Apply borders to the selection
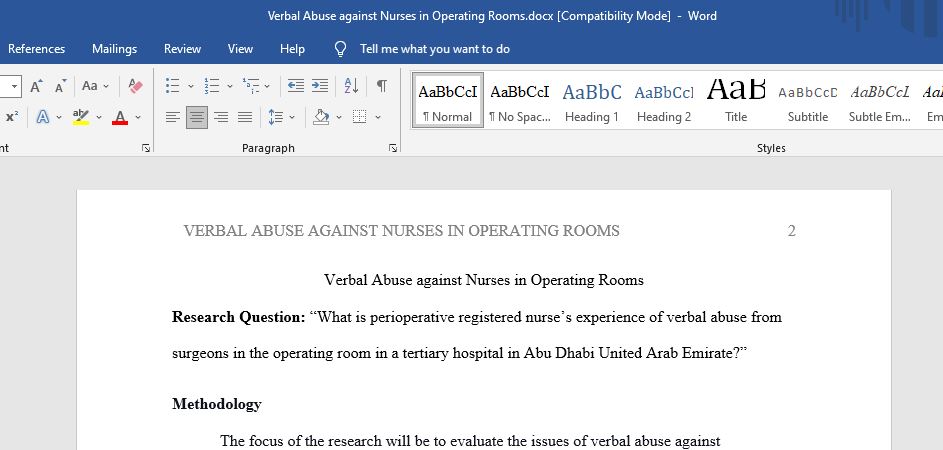The image size is (943, 450). 360,117
